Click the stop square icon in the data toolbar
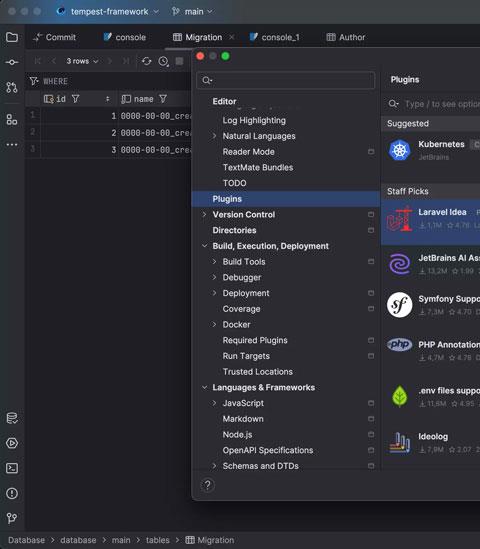 pyautogui.click(x=179, y=61)
